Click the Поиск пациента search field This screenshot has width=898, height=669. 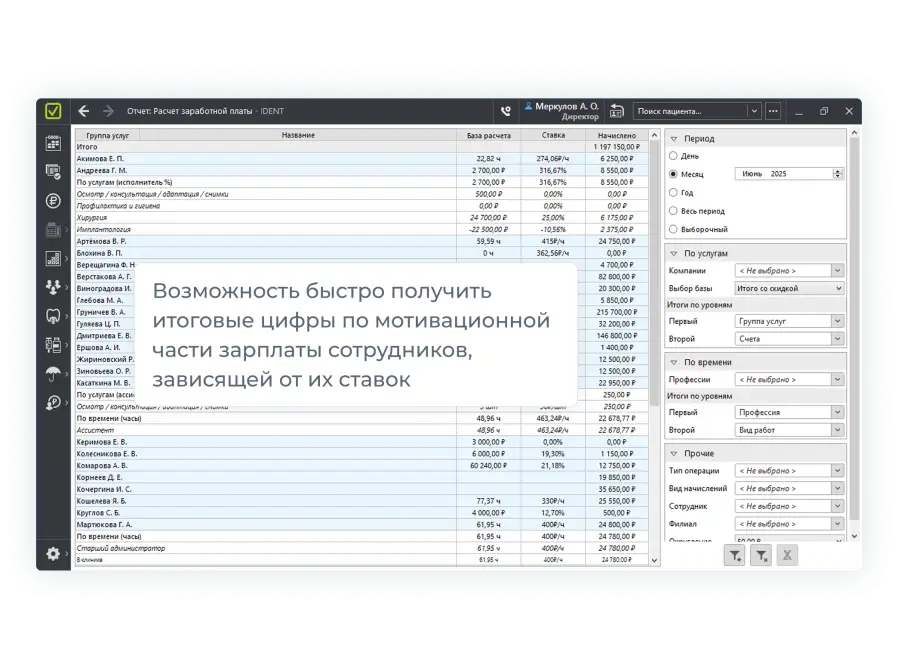click(x=690, y=111)
